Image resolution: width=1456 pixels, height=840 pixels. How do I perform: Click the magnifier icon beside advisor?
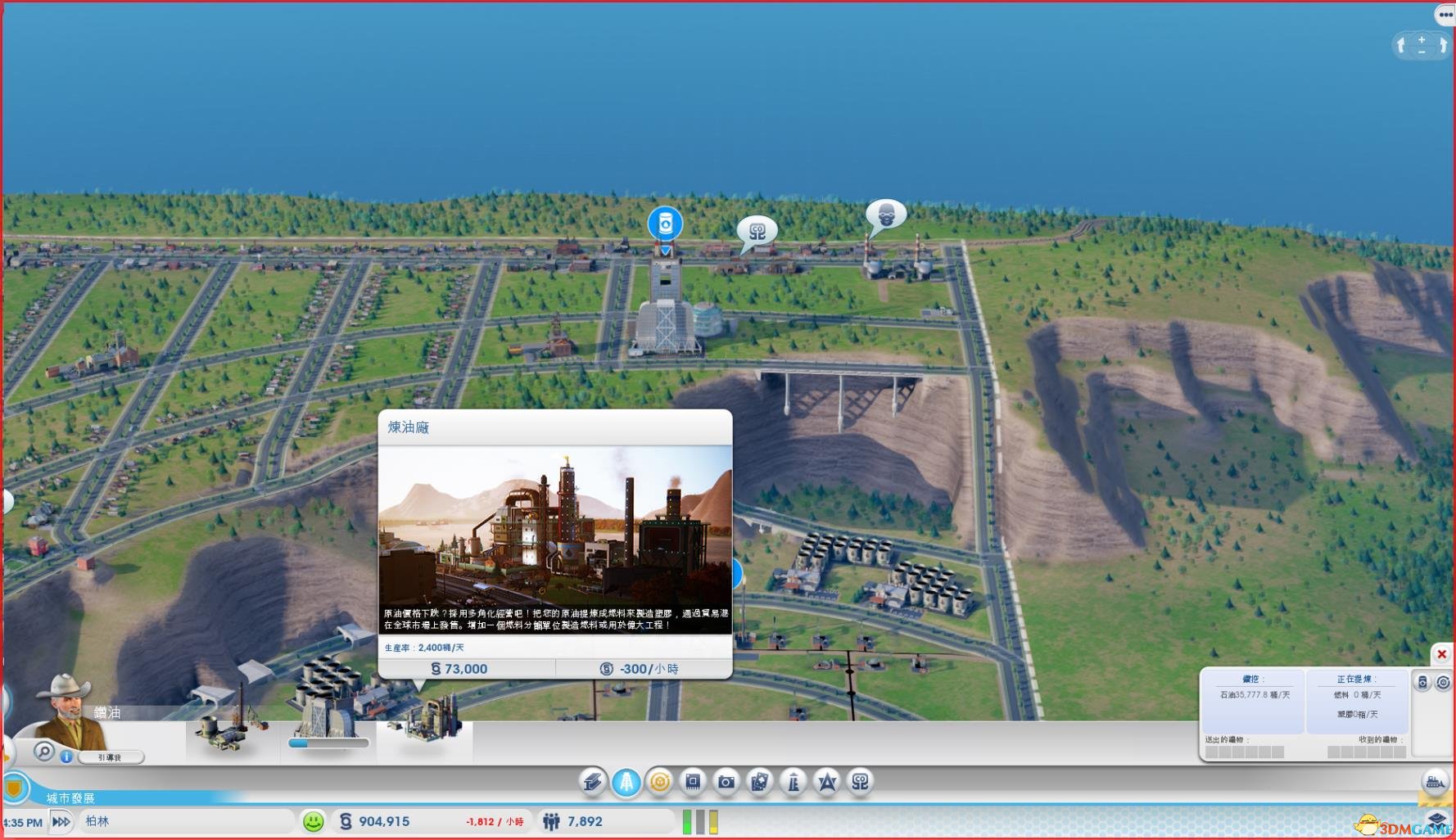tap(44, 751)
